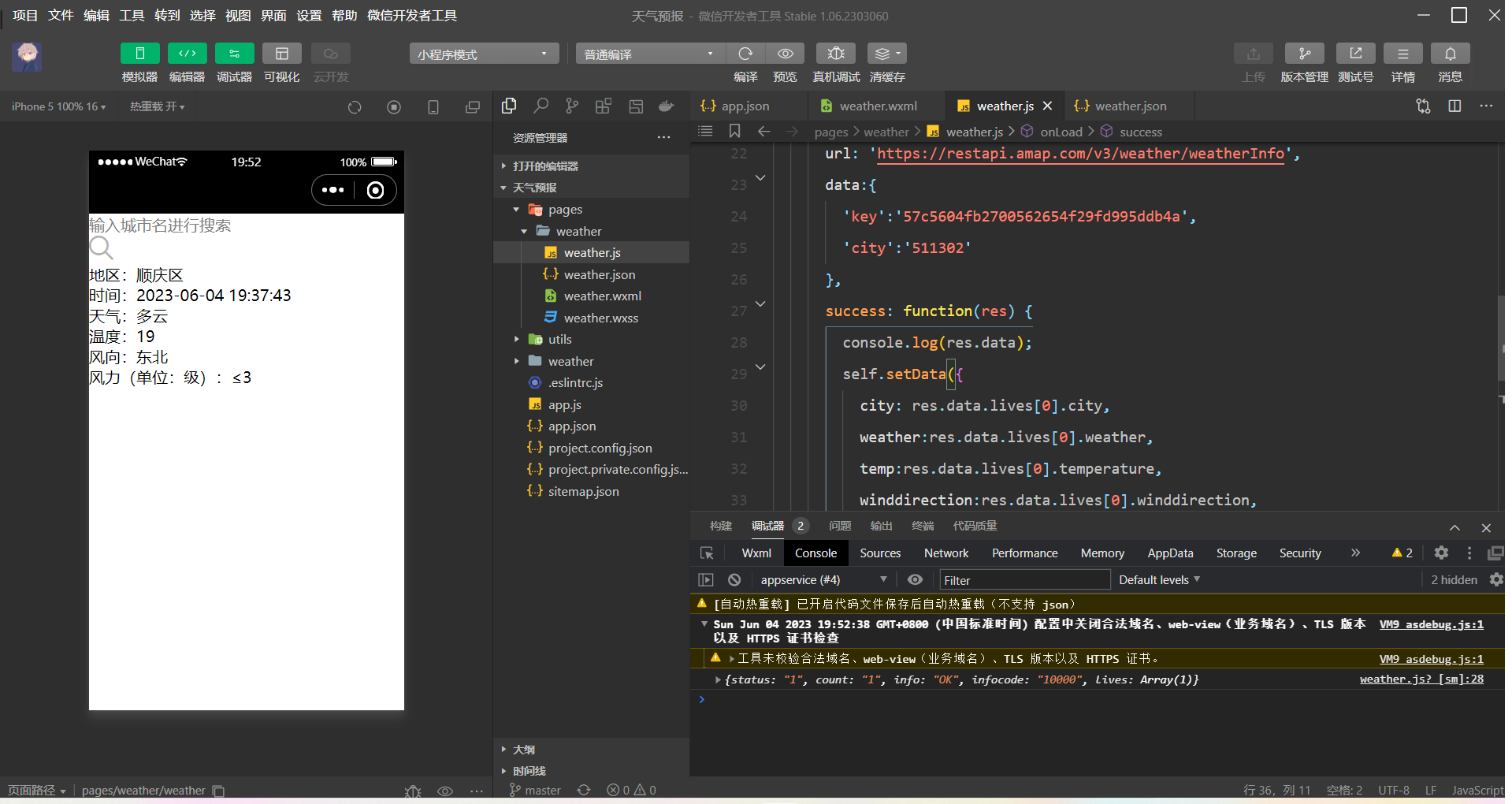Toggle console live expression eye
This screenshot has height=804, width=1512.
click(x=915, y=579)
